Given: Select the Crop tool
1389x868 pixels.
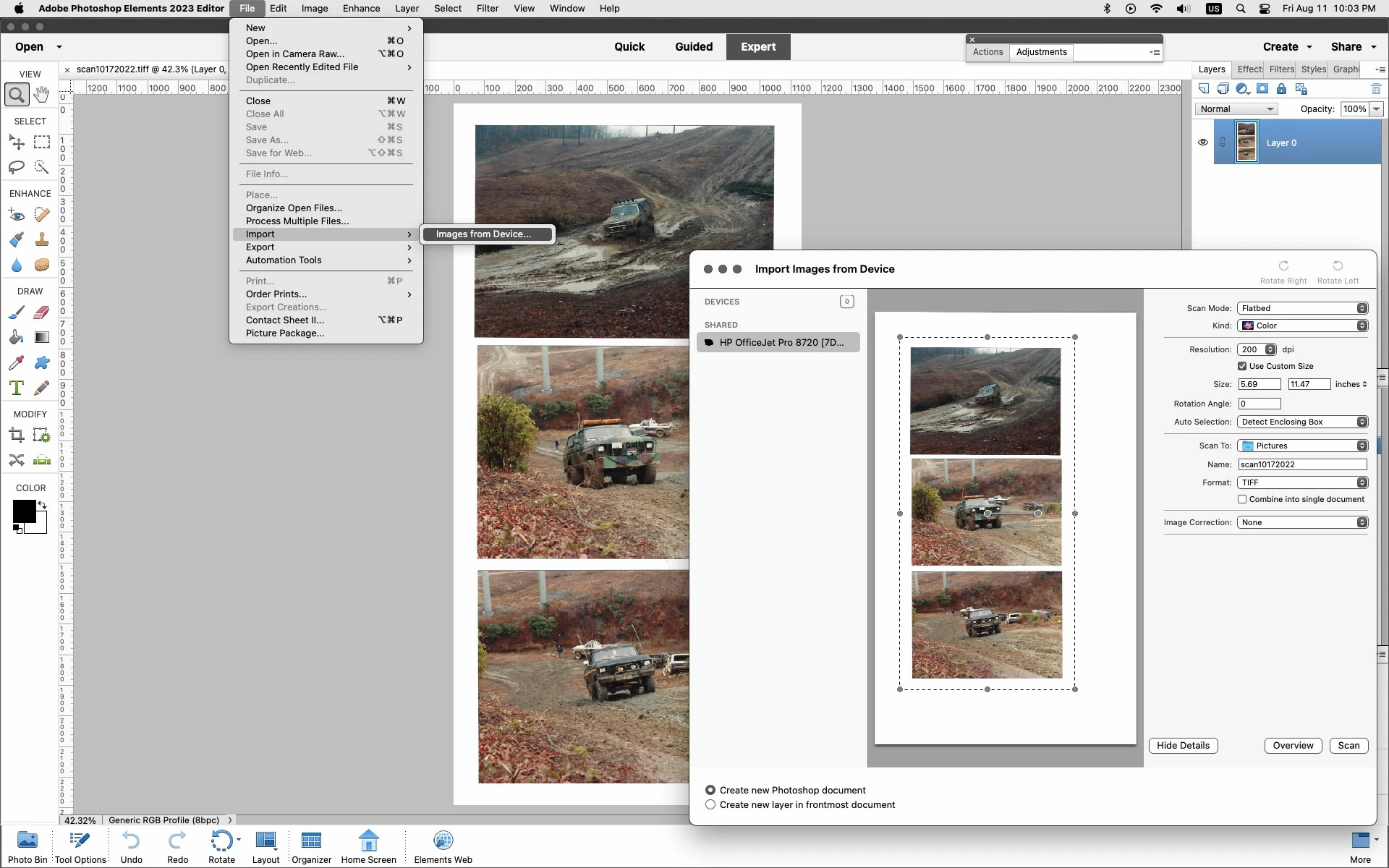Looking at the screenshot, I should point(17,435).
